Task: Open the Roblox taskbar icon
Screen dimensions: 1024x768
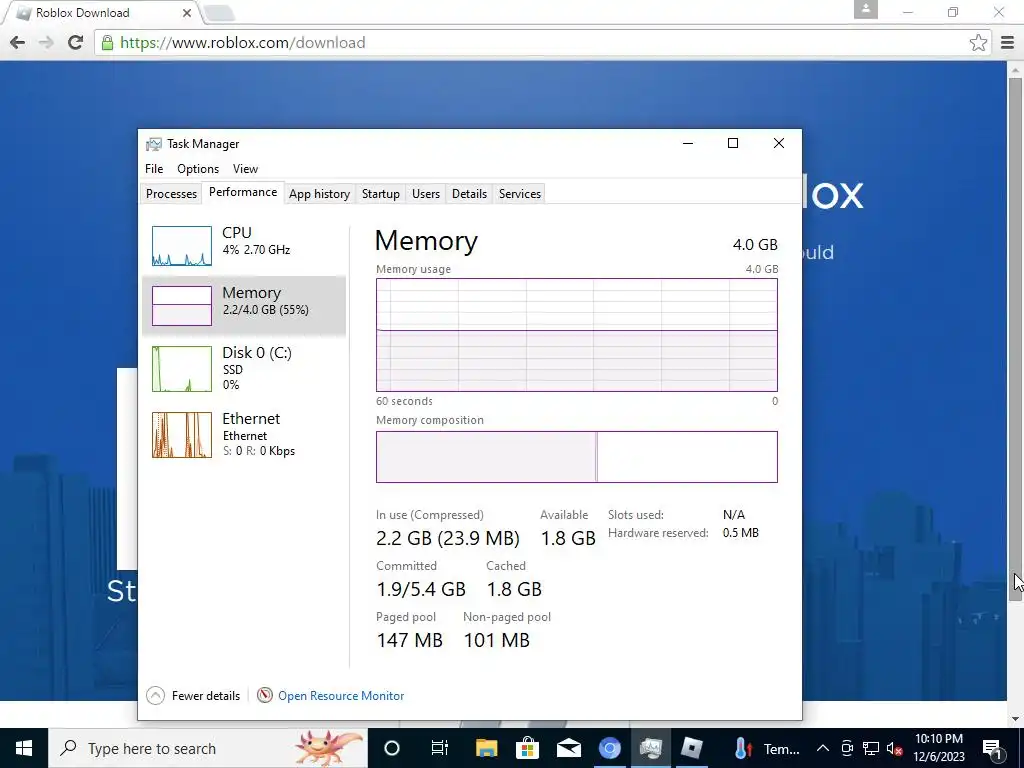Action: 692,748
